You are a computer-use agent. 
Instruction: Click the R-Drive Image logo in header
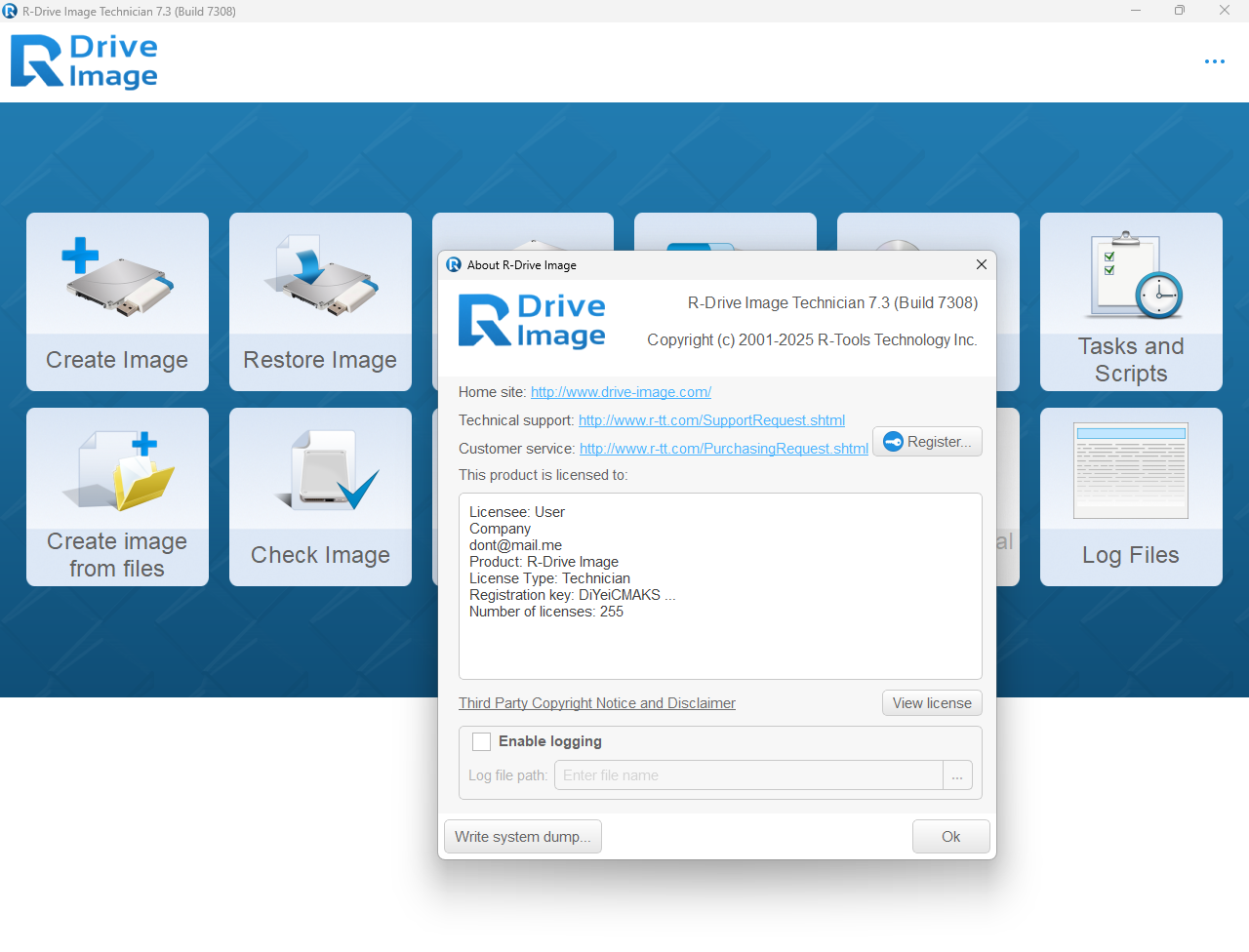(x=84, y=61)
